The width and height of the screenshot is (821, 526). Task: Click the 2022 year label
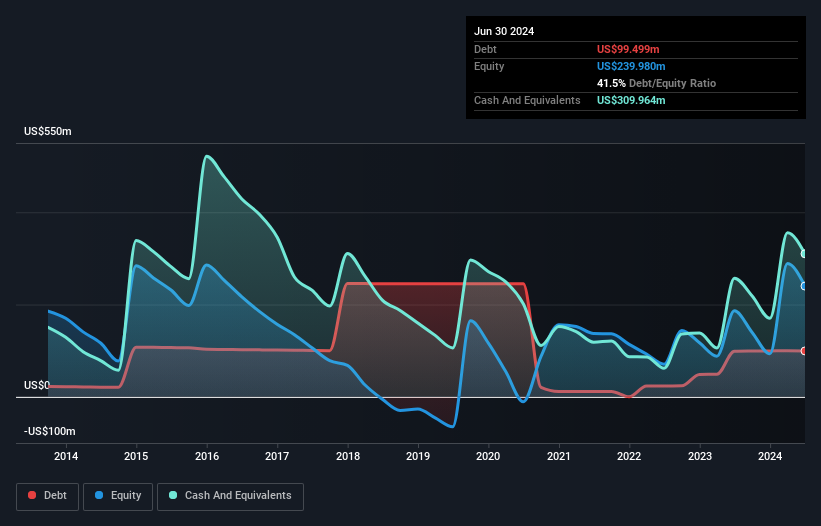pyautogui.click(x=629, y=456)
